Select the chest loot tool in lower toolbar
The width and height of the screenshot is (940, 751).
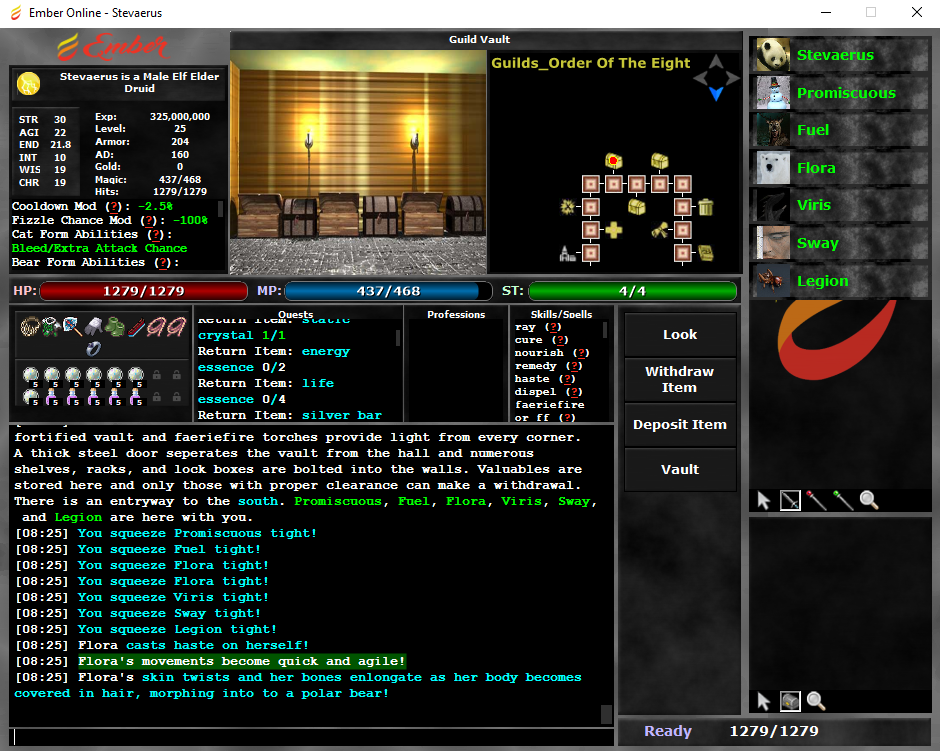point(790,702)
